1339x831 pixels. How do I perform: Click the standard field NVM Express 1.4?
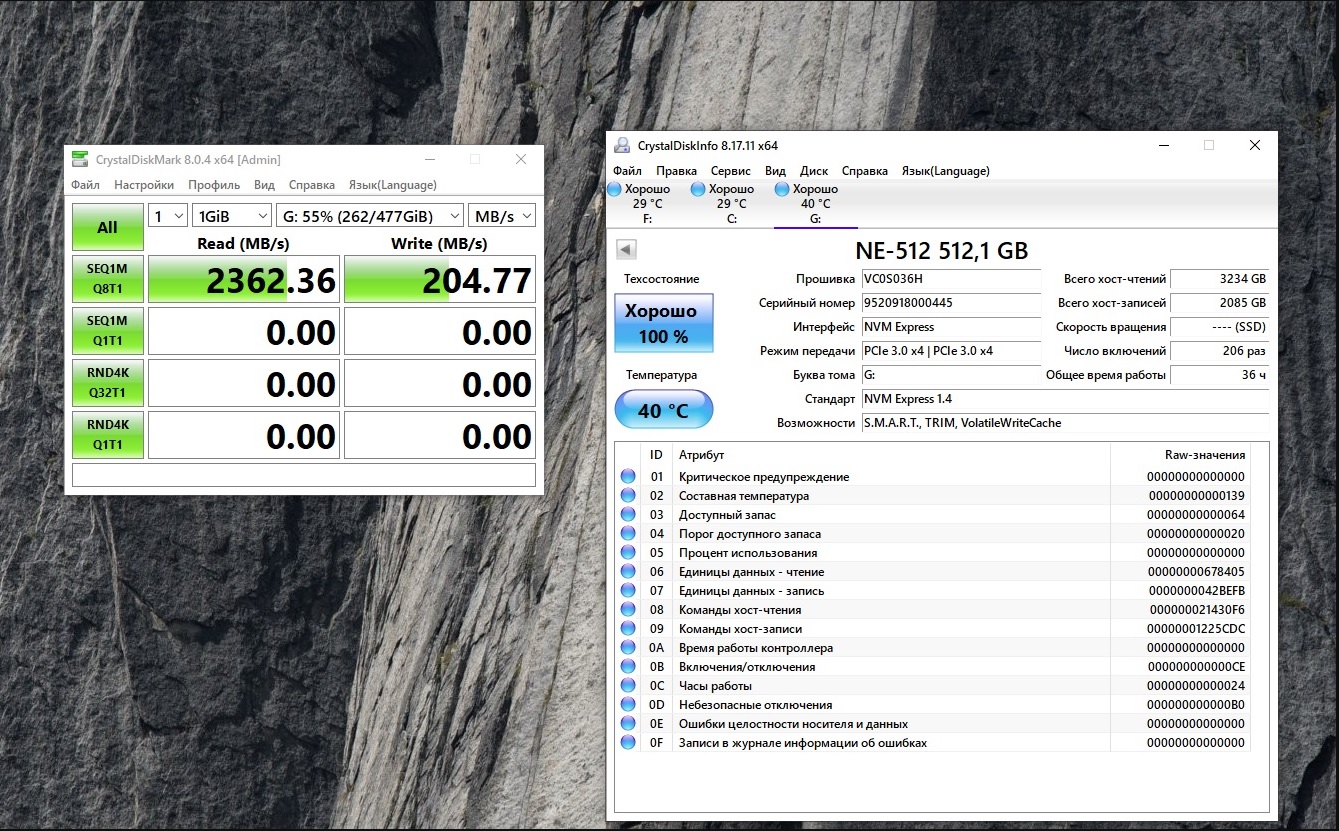pos(1065,399)
